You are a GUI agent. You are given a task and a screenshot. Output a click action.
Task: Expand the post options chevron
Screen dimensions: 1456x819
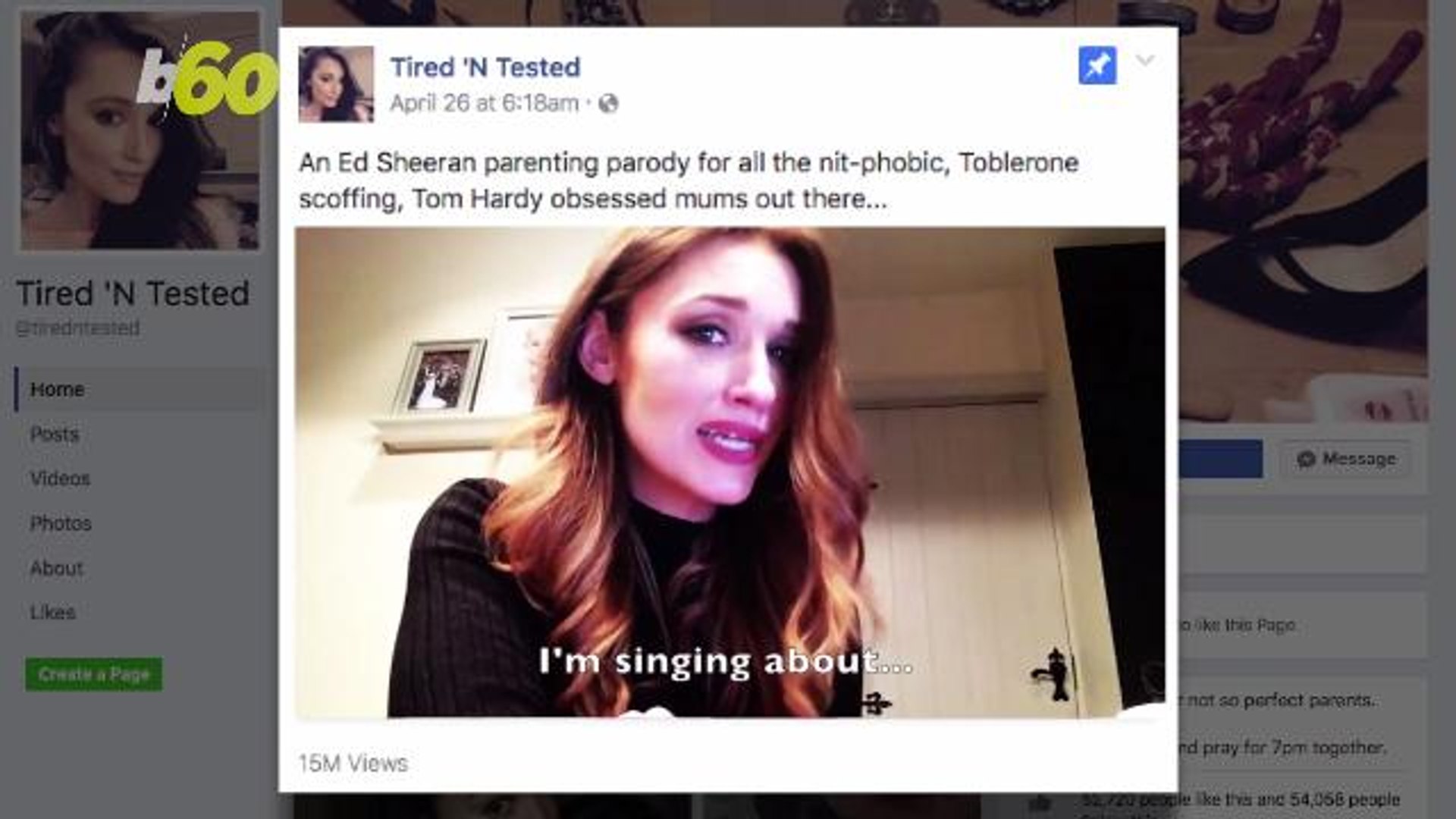point(1145,61)
